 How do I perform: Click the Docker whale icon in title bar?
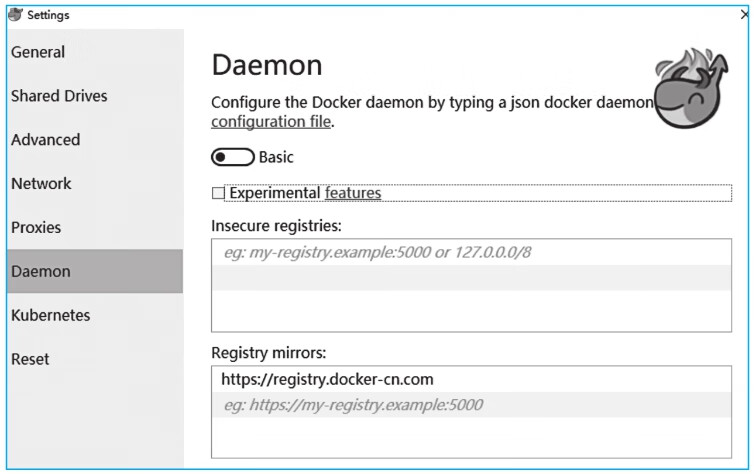15,15
